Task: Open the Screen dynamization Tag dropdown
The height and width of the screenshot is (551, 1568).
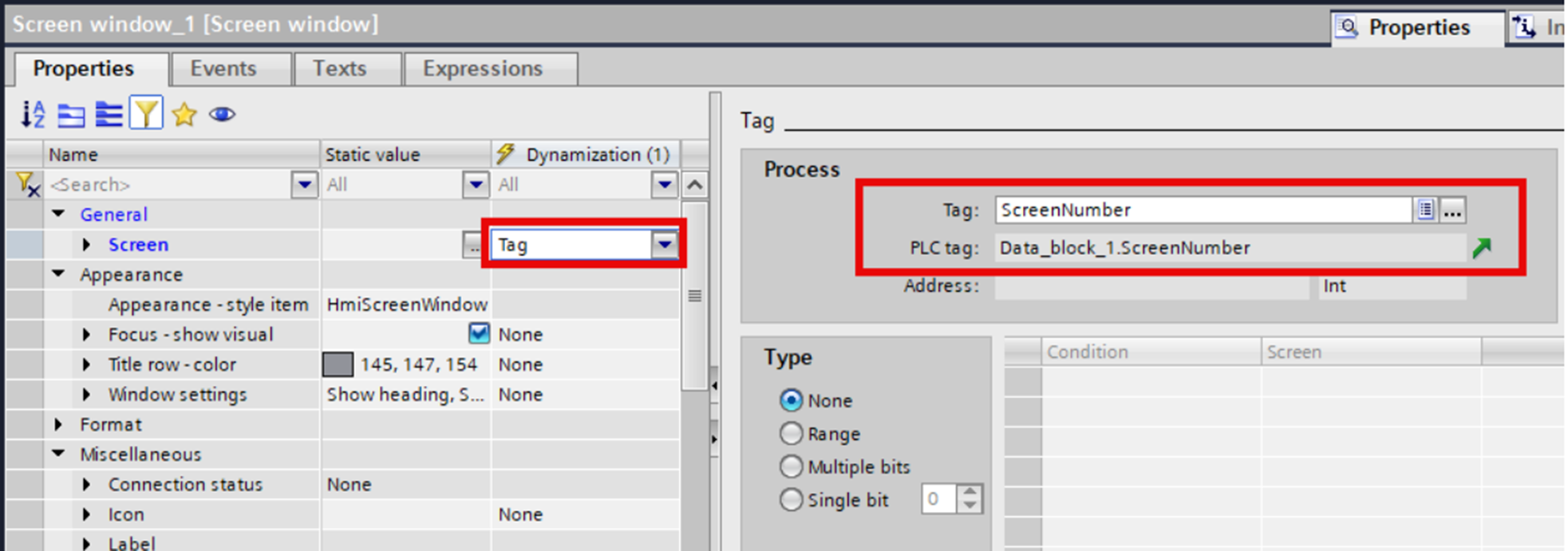Action: click(x=665, y=245)
